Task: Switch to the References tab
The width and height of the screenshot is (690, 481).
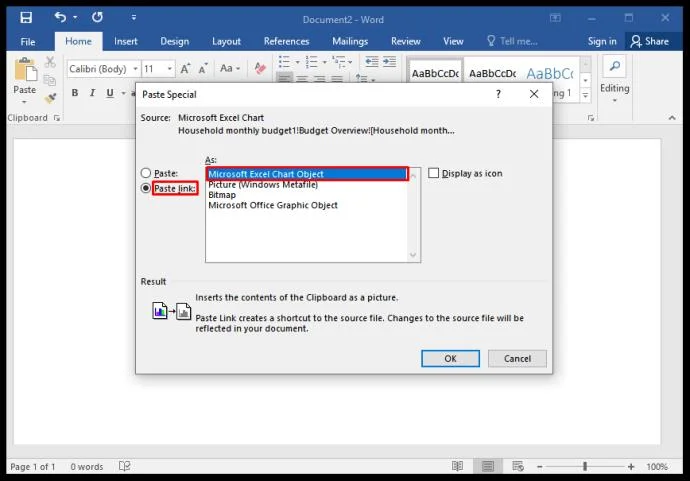Action: coord(286,41)
